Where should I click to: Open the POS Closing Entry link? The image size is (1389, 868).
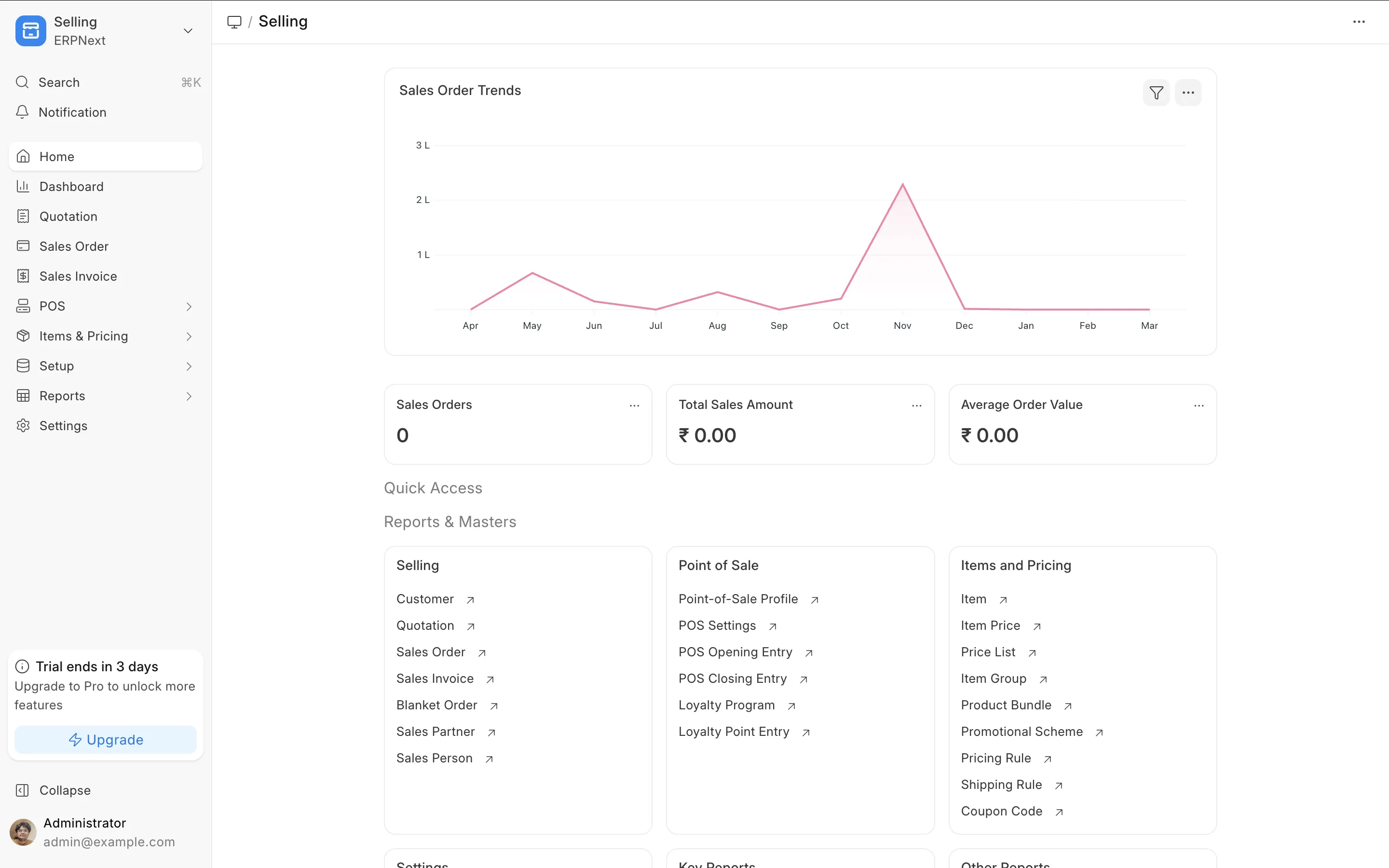(x=733, y=678)
